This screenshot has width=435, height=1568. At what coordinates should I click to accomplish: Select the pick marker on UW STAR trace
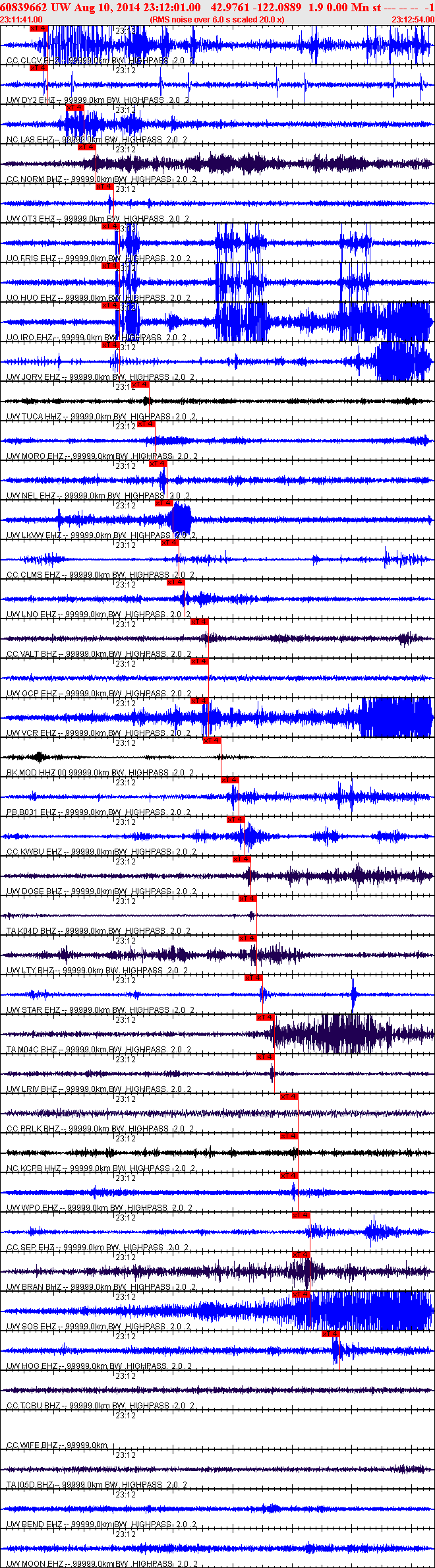coord(252,978)
